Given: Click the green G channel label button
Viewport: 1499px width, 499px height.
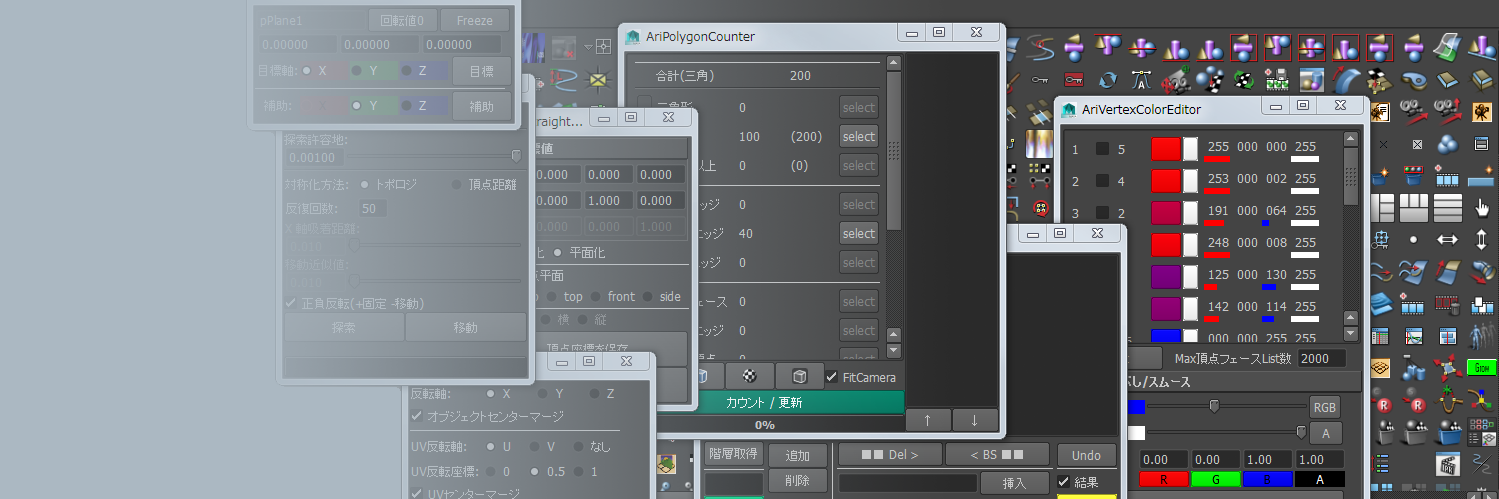Looking at the screenshot, I should tap(1215, 480).
